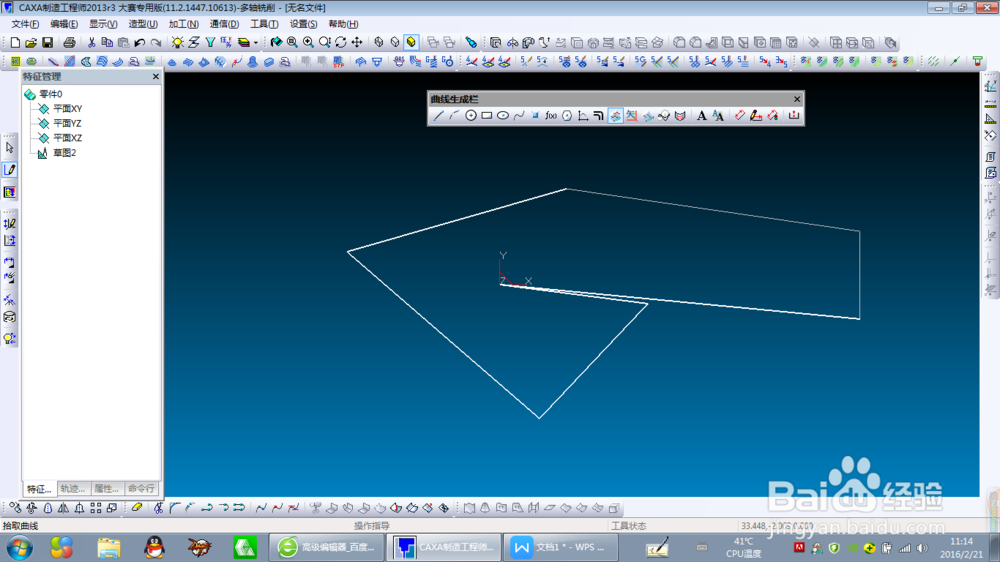1000x562 pixels.
Task: Click the pan view cross-arrows icon
Action: pos(357,43)
